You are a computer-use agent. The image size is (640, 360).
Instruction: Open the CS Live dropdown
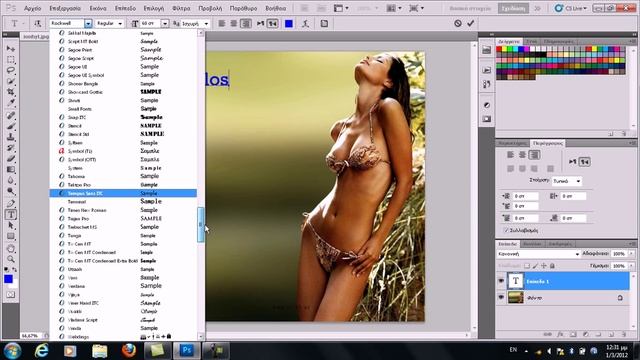point(570,8)
